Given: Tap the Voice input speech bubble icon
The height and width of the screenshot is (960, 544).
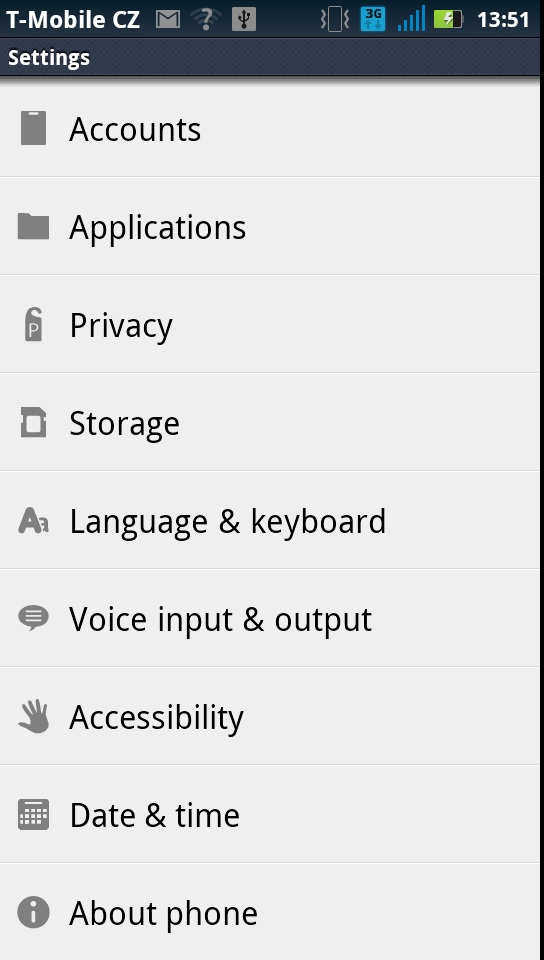Looking at the screenshot, I should point(33,618).
